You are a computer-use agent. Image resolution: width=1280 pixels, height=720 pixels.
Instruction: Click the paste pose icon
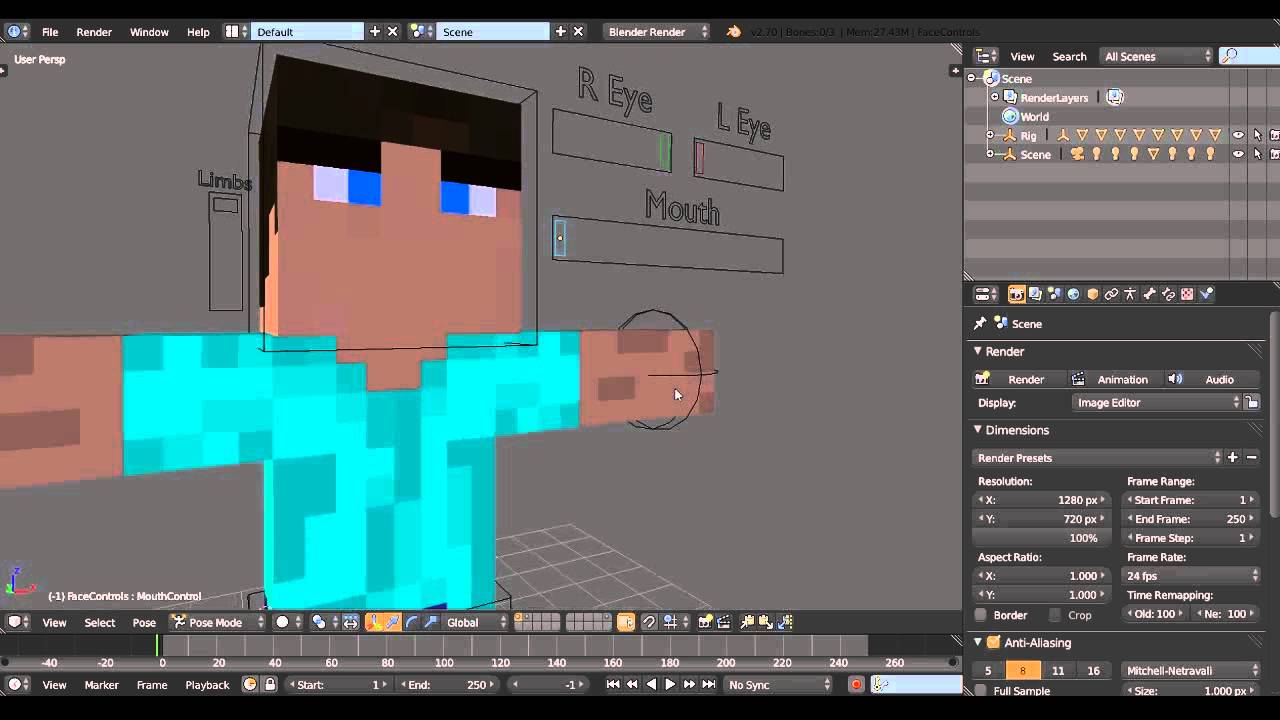point(766,622)
